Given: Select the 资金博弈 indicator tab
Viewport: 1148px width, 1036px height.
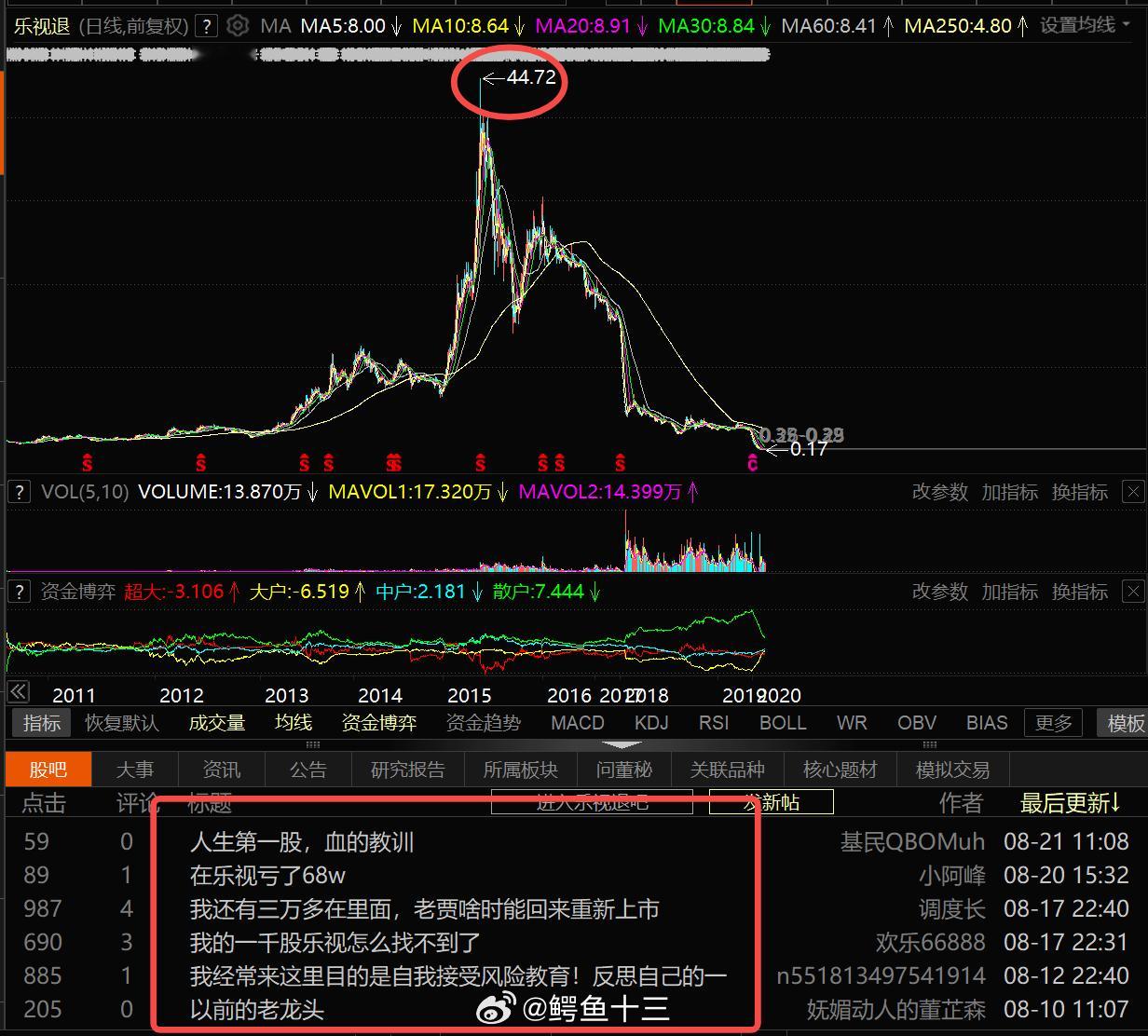Looking at the screenshot, I should click(378, 722).
